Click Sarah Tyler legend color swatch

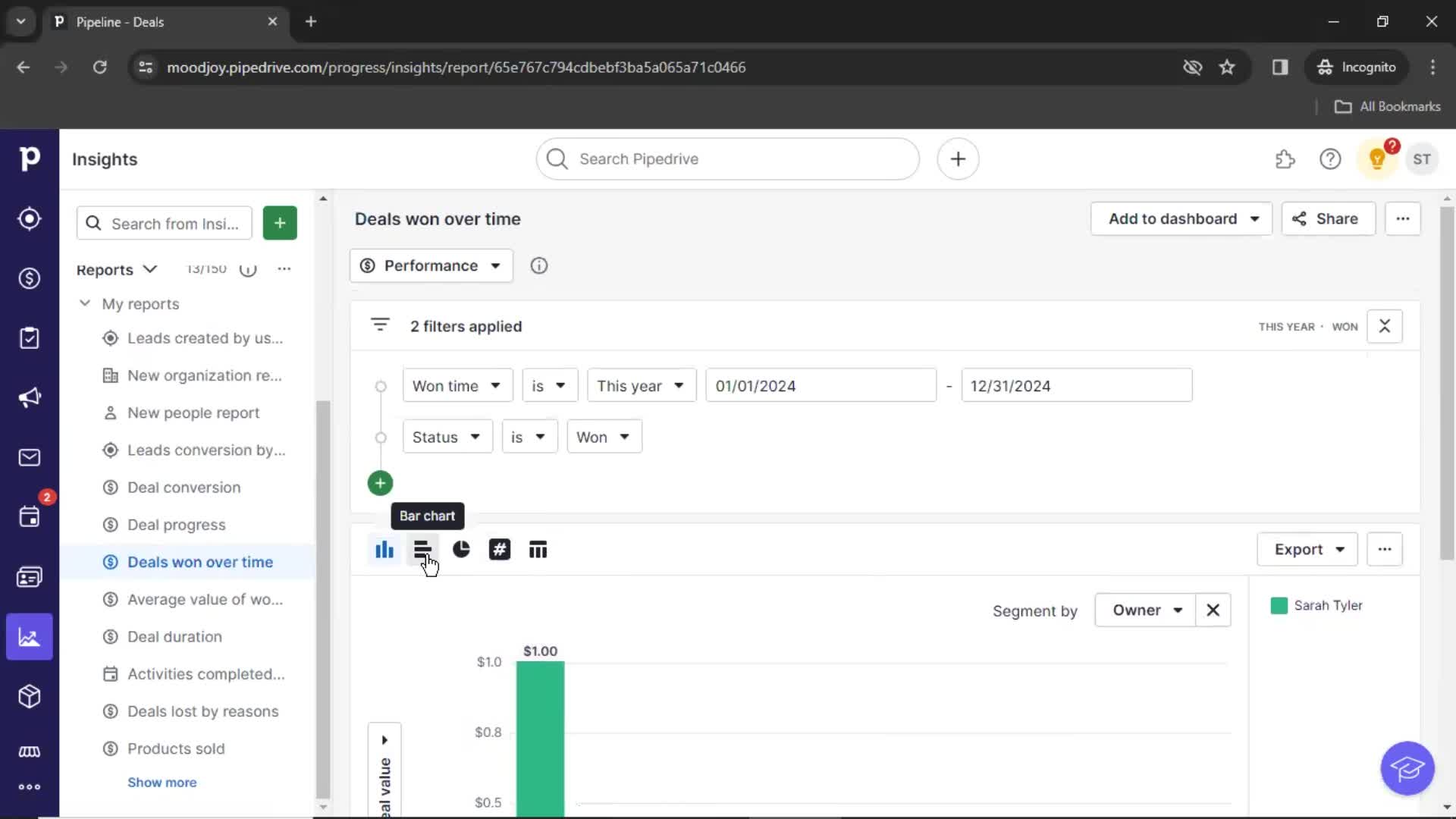click(x=1279, y=606)
